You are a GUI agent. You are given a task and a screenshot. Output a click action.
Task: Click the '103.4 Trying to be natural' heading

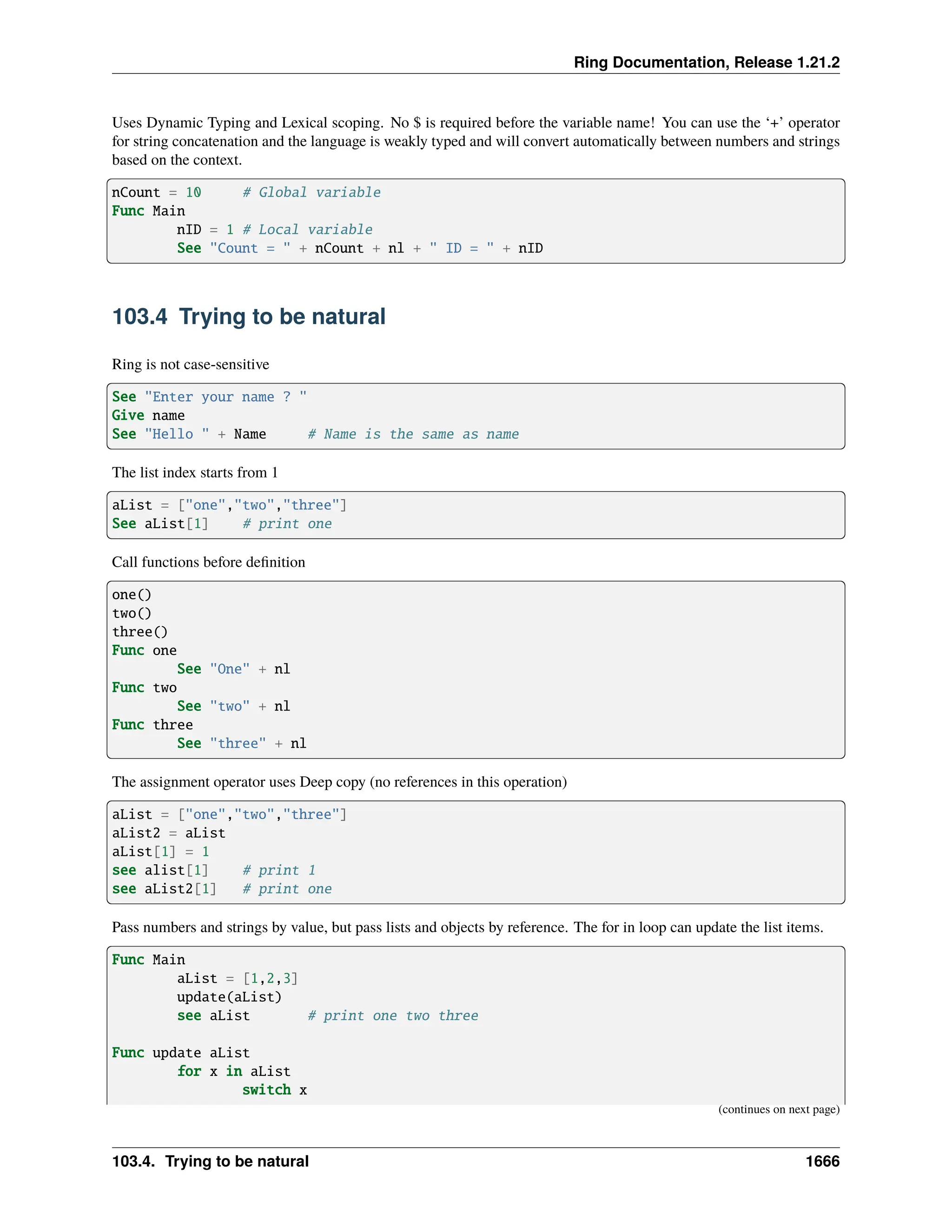pyautogui.click(x=249, y=317)
